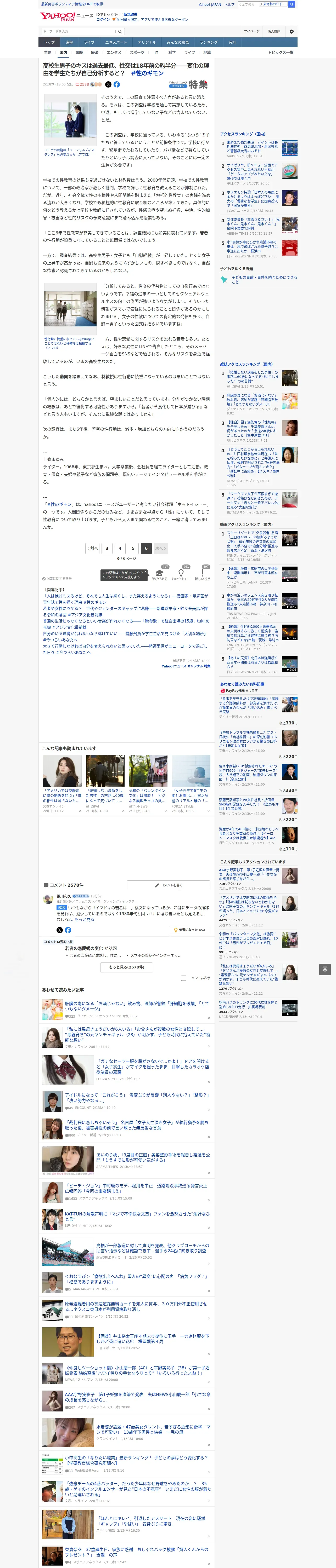Share the expert comment on X
The height and width of the screenshot is (1568, 336).
coord(60,930)
